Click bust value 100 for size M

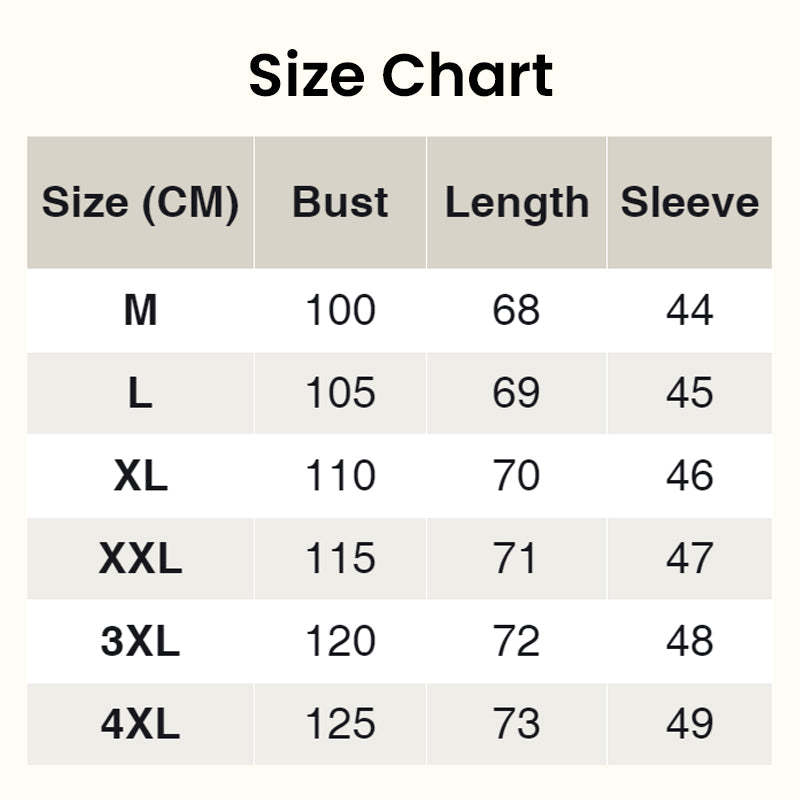[340, 311]
